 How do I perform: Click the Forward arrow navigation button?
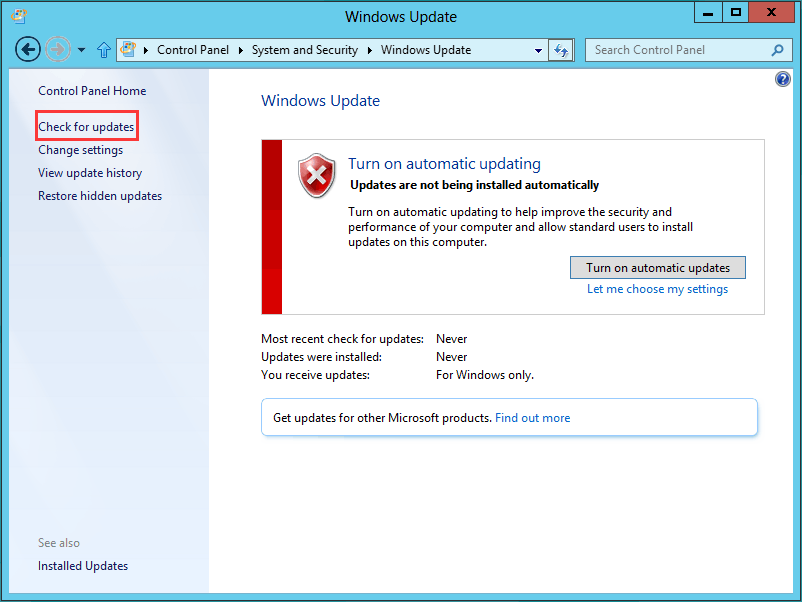pos(58,50)
